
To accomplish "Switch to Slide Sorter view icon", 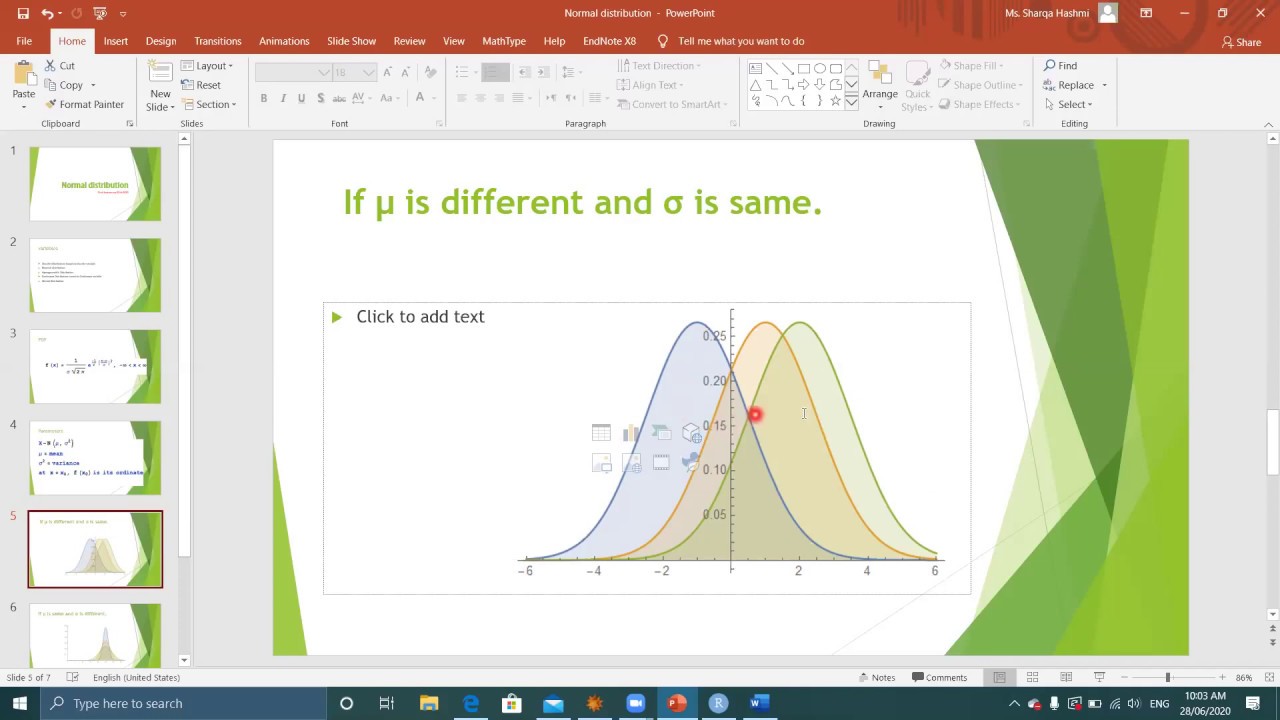I will 1033,677.
